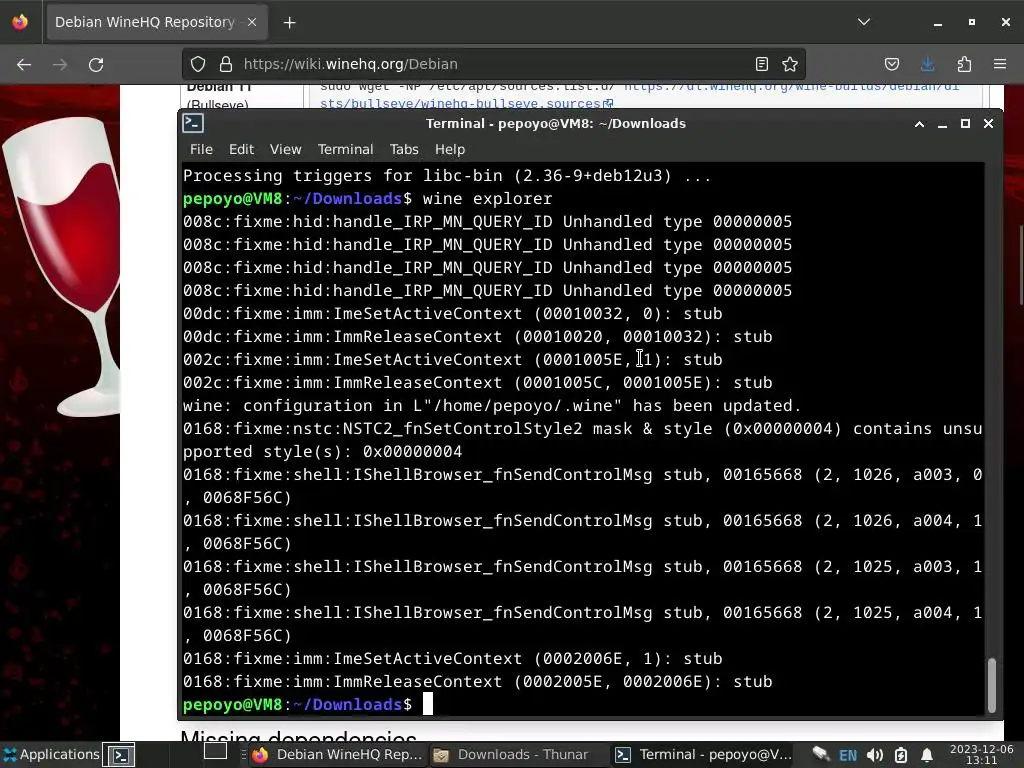This screenshot has width=1024, height=768.
Task: Open the clock showing 2023-12-06 13:11
Action: pos(981,755)
